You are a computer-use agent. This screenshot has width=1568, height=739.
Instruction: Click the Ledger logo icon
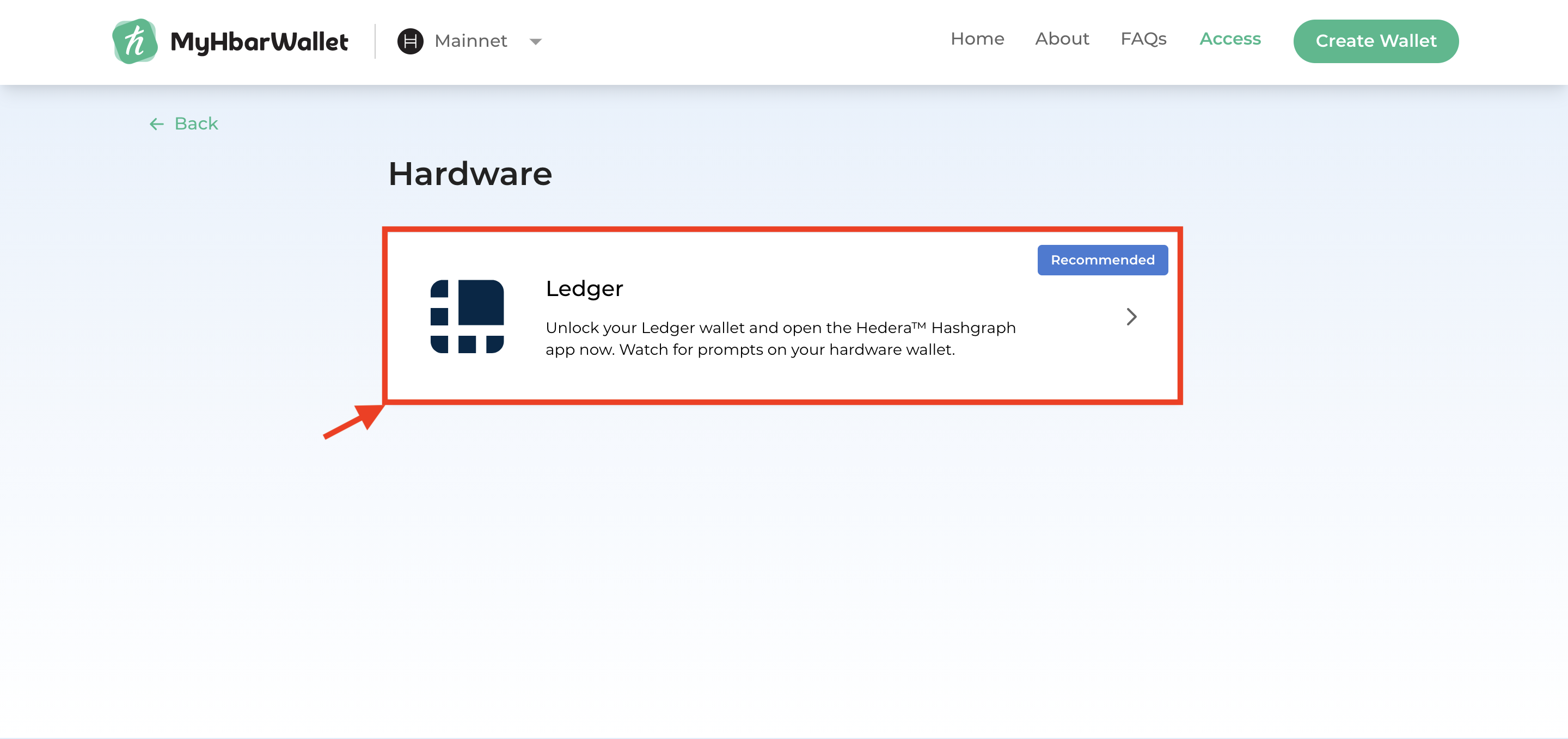[x=467, y=316]
